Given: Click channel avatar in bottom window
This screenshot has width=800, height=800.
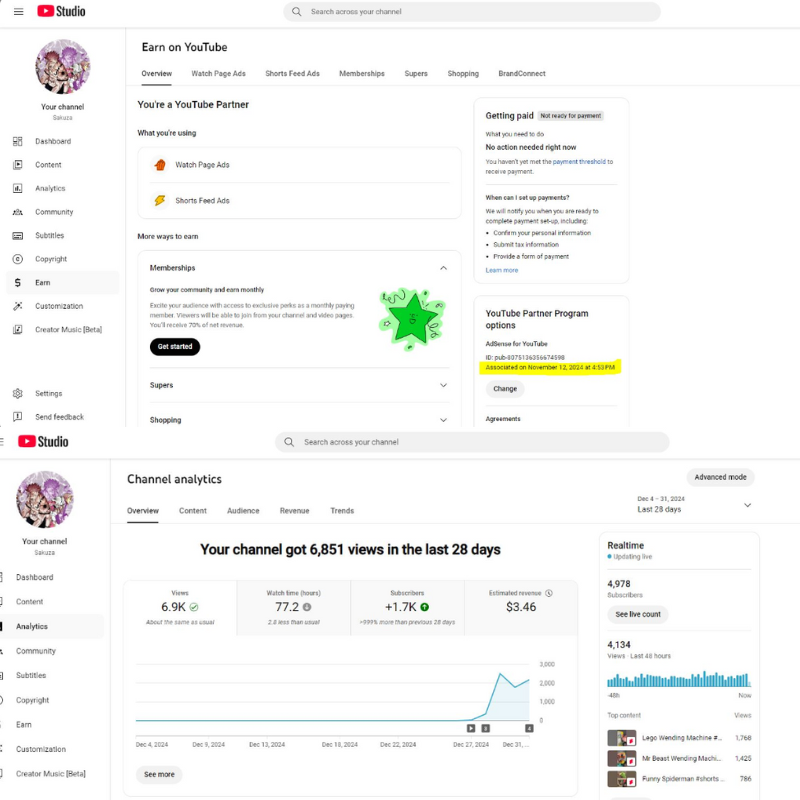Looking at the screenshot, I should pyautogui.click(x=45, y=499).
